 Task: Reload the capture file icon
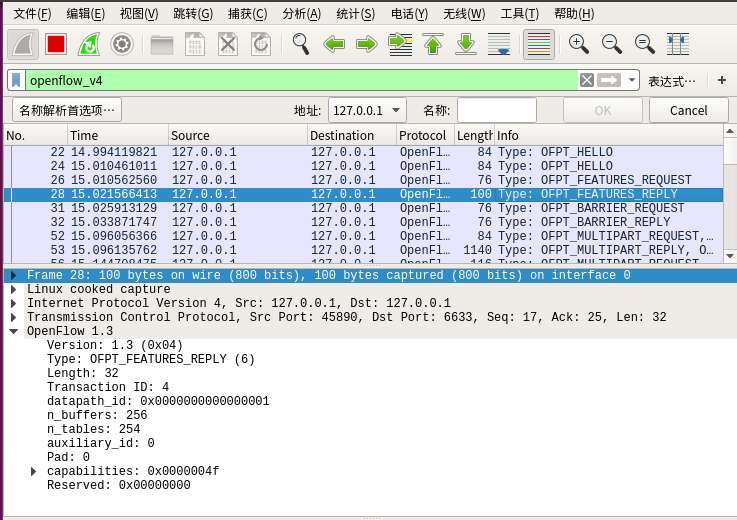click(x=261, y=45)
